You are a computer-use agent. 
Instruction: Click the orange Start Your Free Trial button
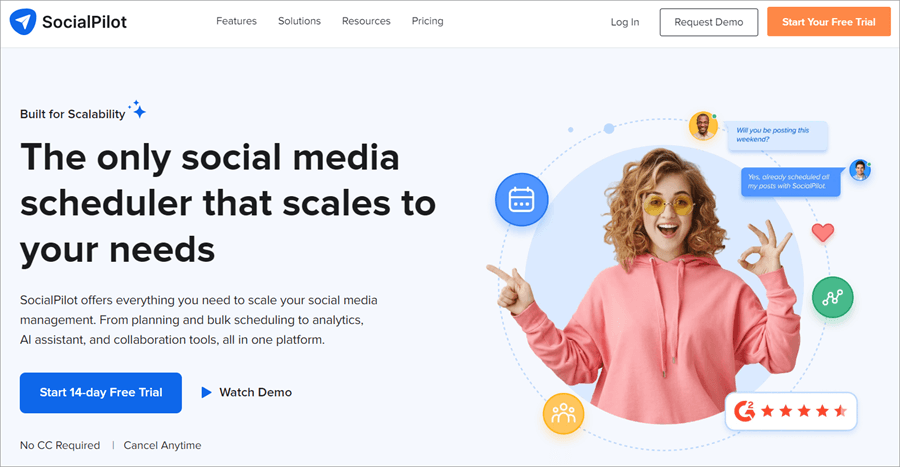pos(829,22)
